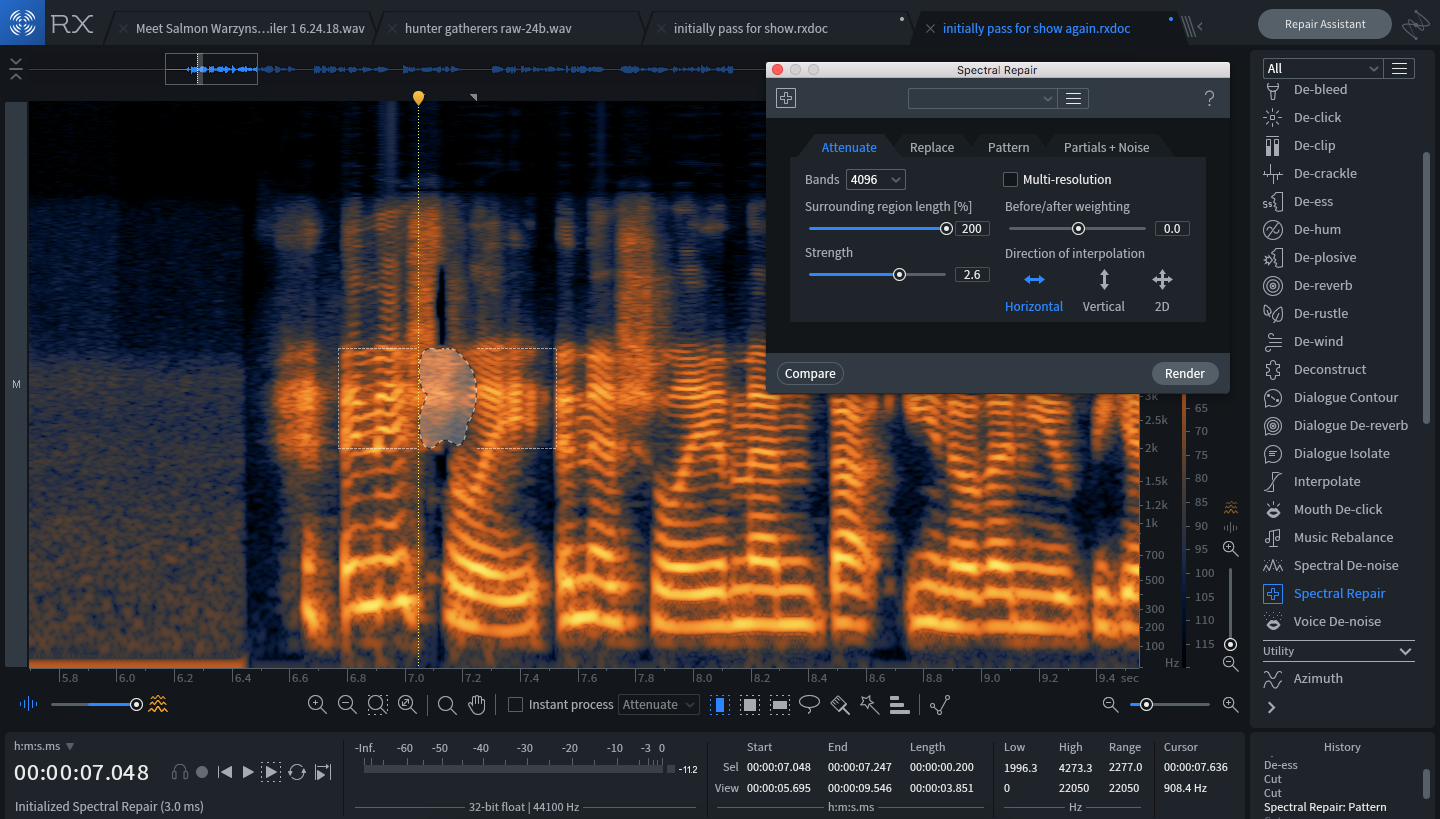The width and height of the screenshot is (1440, 819).
Task: Click the waveform view icon
Action: tap(28, 704)
